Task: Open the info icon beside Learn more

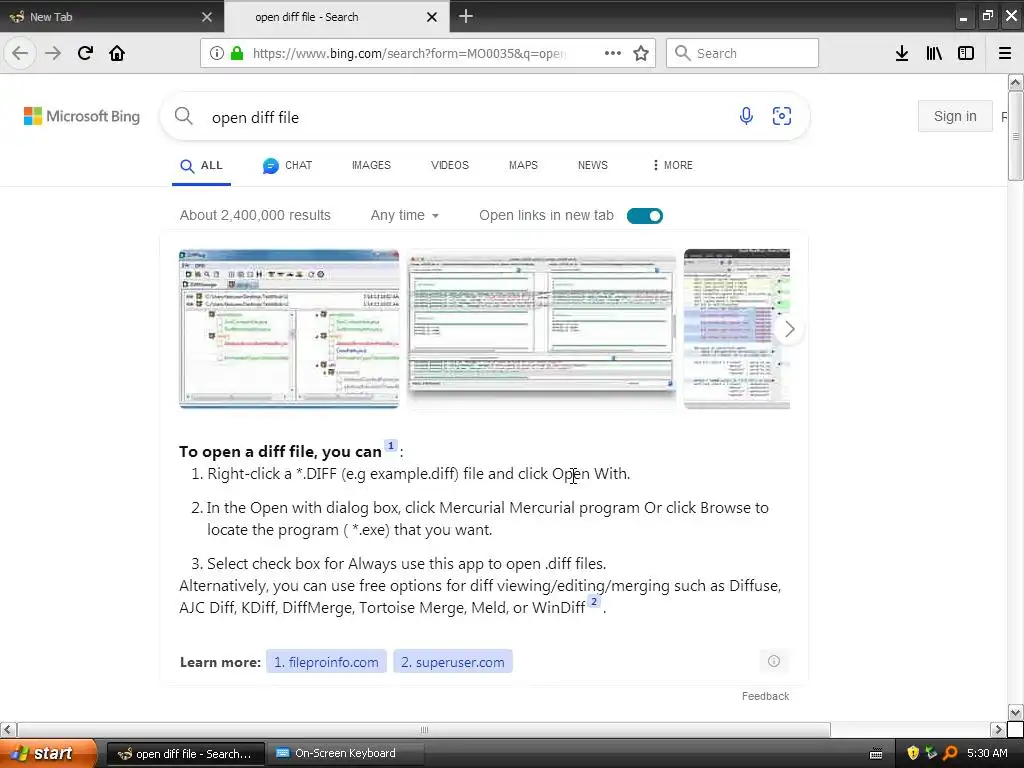Action: pos(774,661)
